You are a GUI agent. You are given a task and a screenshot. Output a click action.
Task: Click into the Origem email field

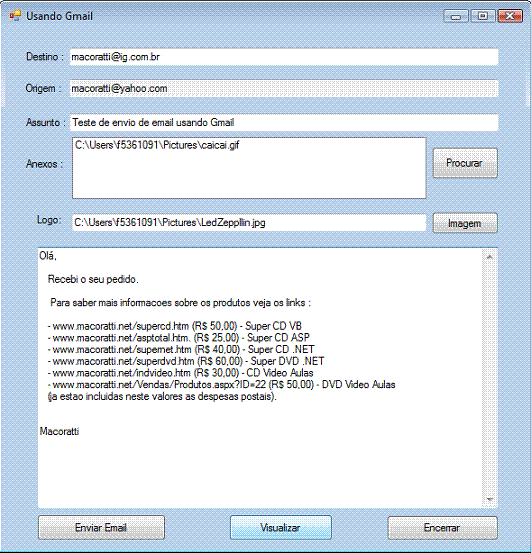coord(284,88)
